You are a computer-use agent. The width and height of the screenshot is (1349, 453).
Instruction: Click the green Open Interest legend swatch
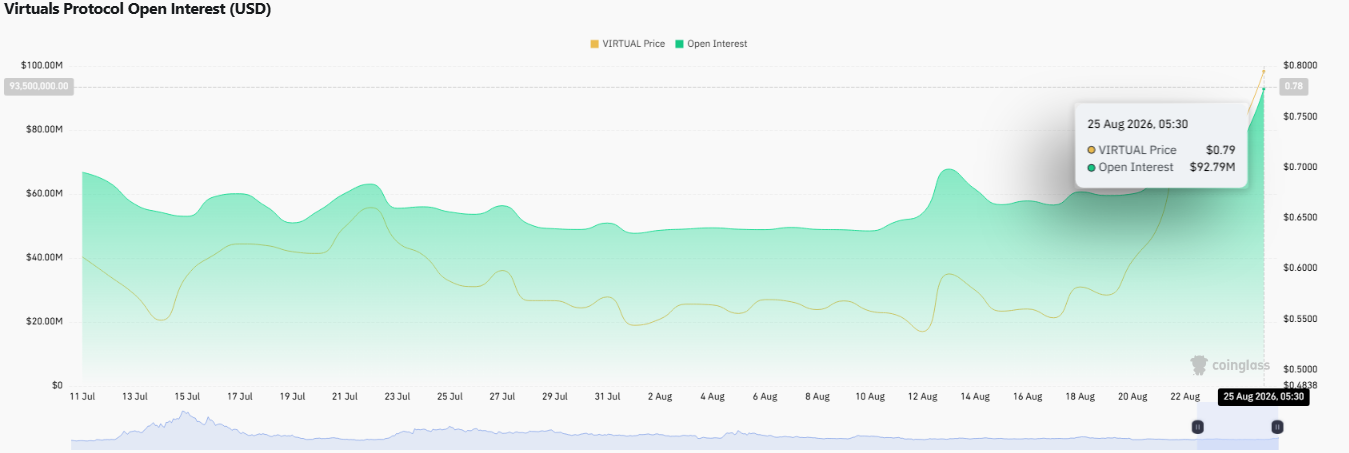click(x=680, y=44)
